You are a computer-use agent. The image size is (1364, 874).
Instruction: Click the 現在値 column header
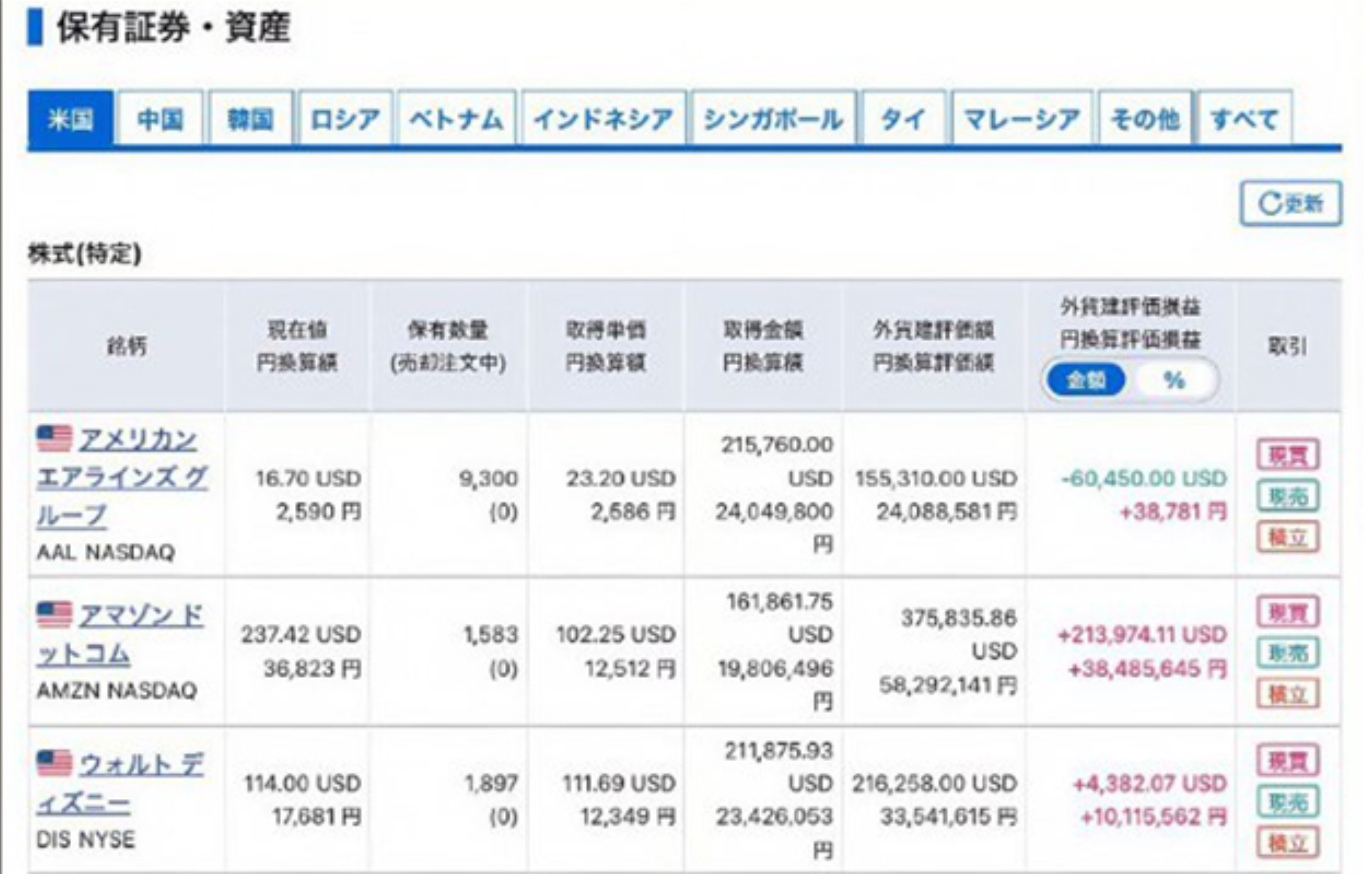point(296,346)
